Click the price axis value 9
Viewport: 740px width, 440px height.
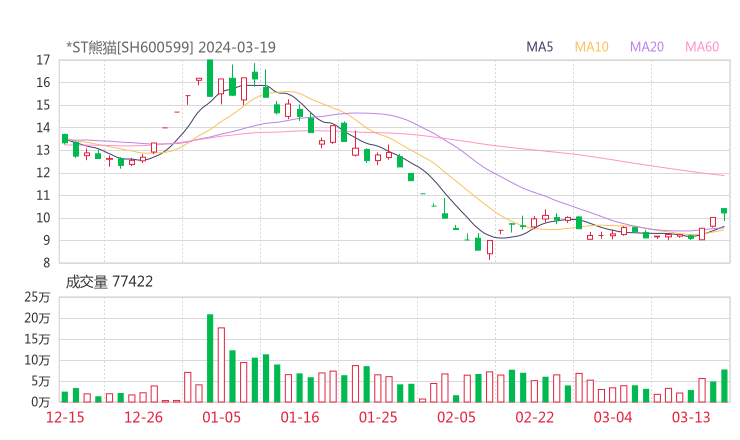(x=46, y=240)
